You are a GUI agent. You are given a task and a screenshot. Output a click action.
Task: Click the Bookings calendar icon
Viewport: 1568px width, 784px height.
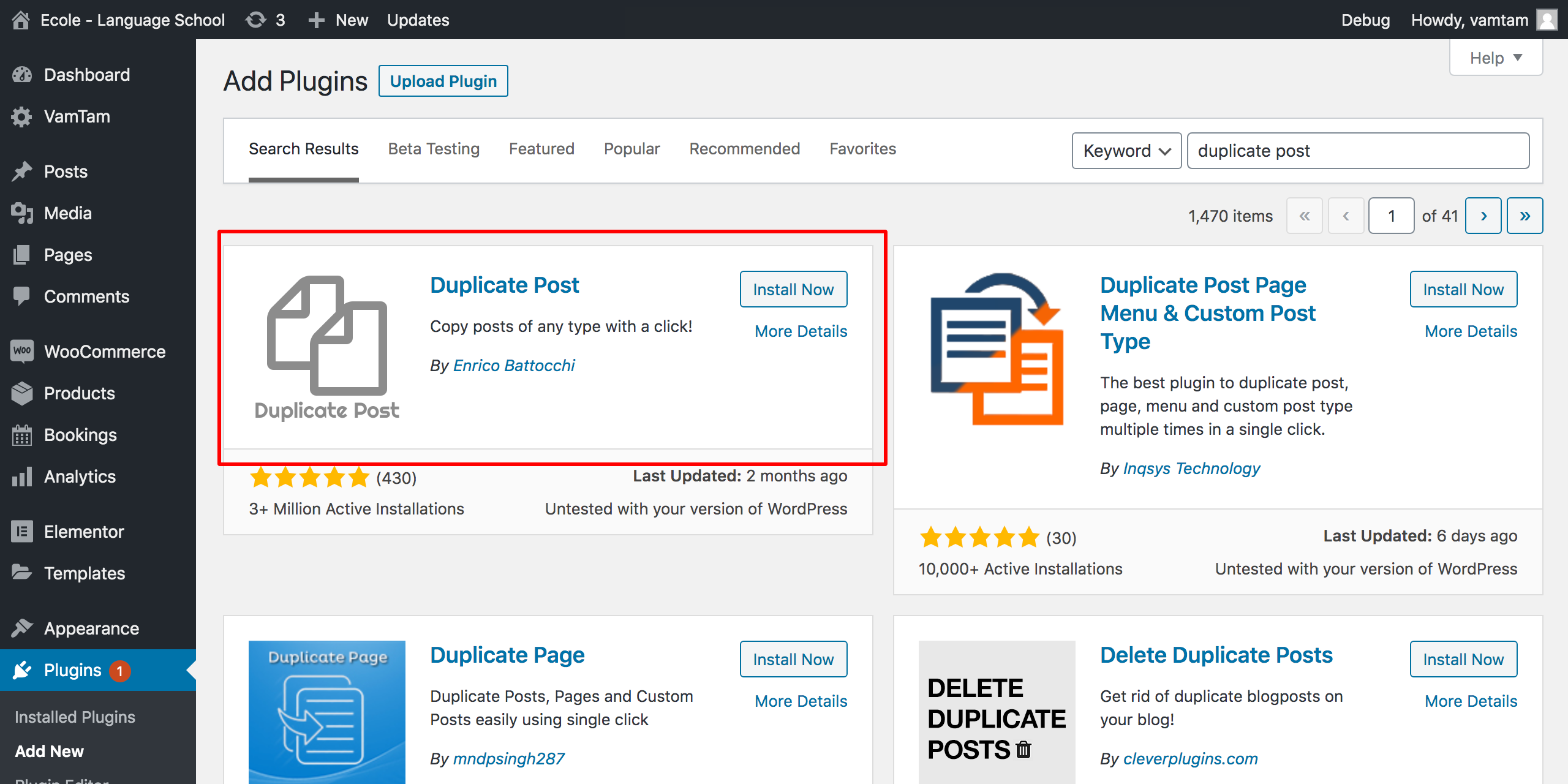click(22, 435)
